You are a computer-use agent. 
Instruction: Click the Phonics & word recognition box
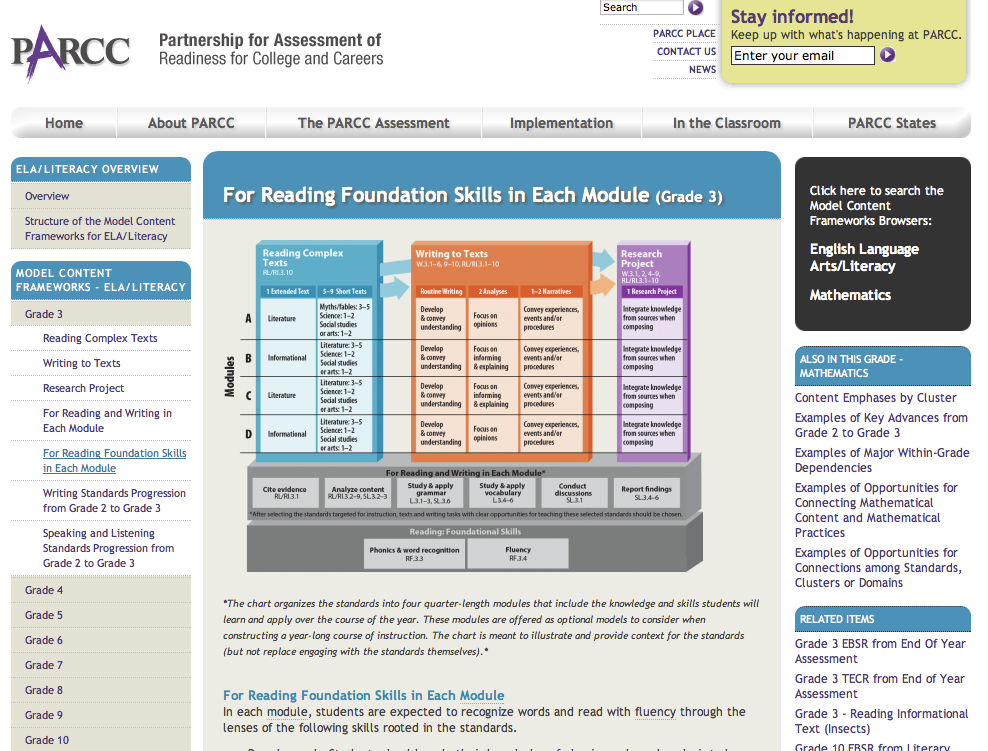coord(414,554)
